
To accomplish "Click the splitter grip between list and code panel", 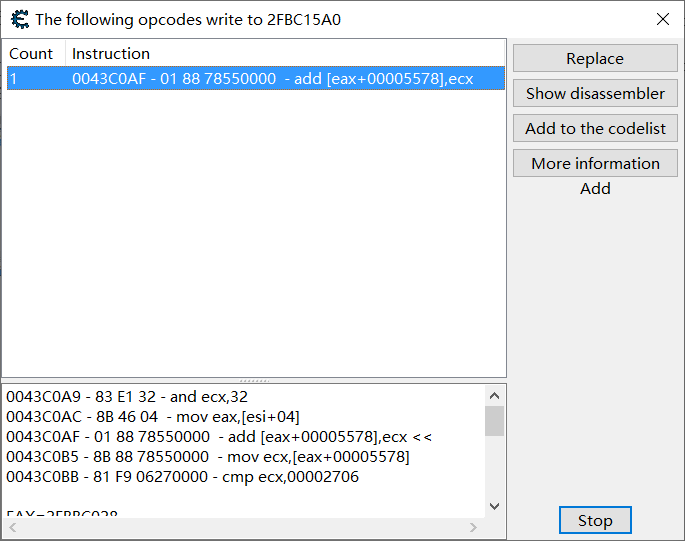I will [254, 381].
